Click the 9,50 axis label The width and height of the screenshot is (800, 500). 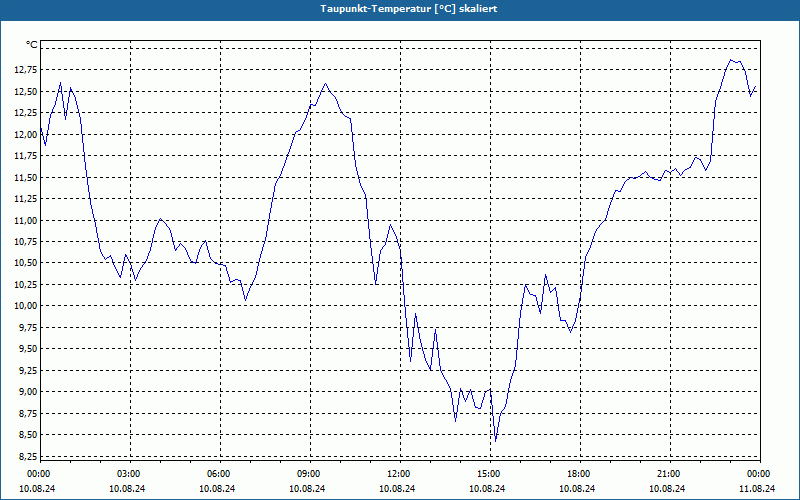point(28,349)
